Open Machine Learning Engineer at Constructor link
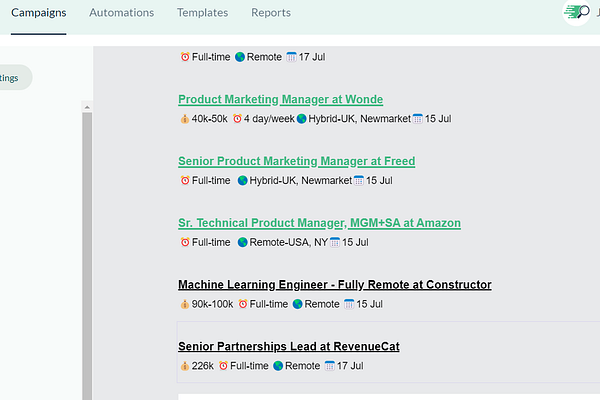The height and width of the screenshot is (400, 600). (335, 285)
